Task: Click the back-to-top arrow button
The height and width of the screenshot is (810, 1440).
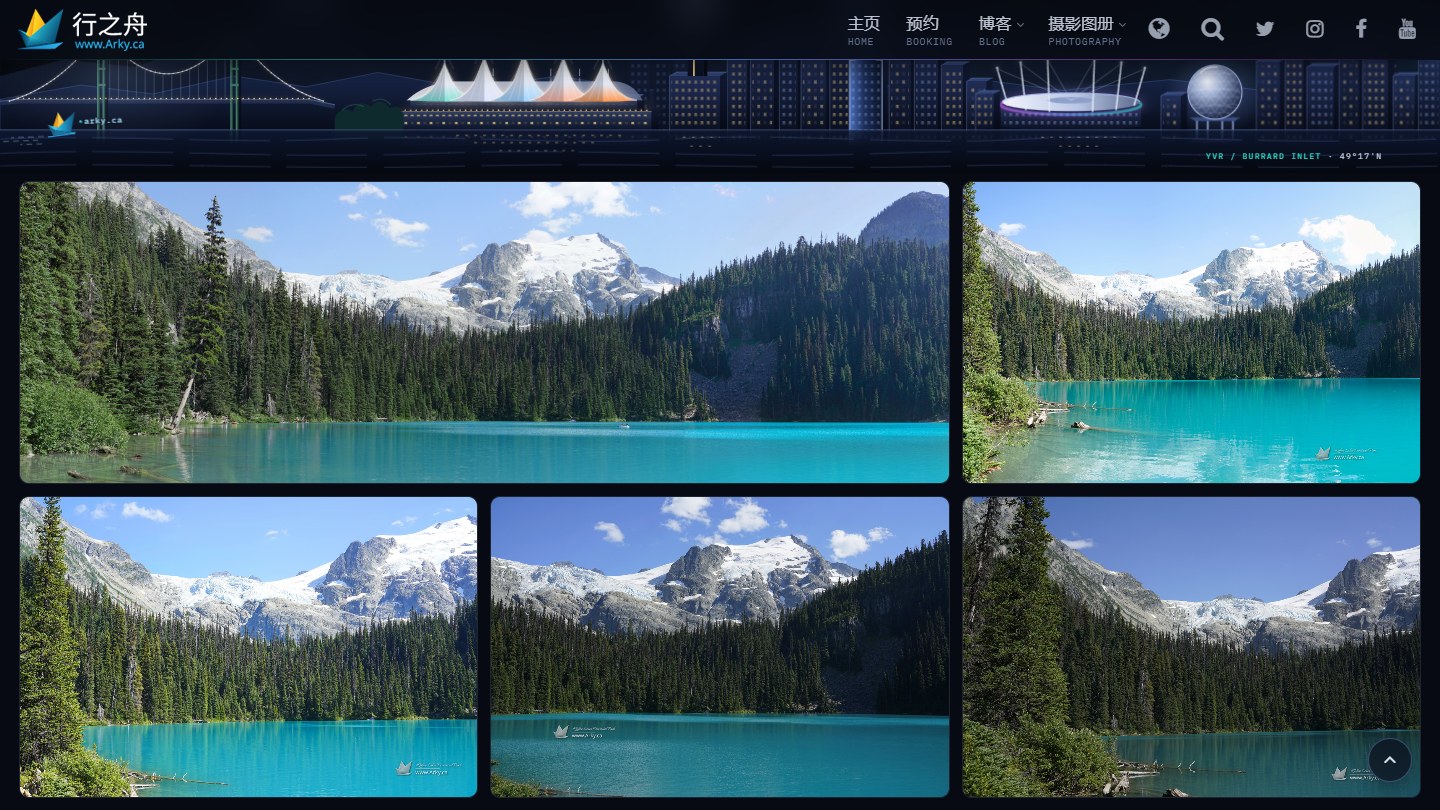Action: click(x=1389, y=760)
